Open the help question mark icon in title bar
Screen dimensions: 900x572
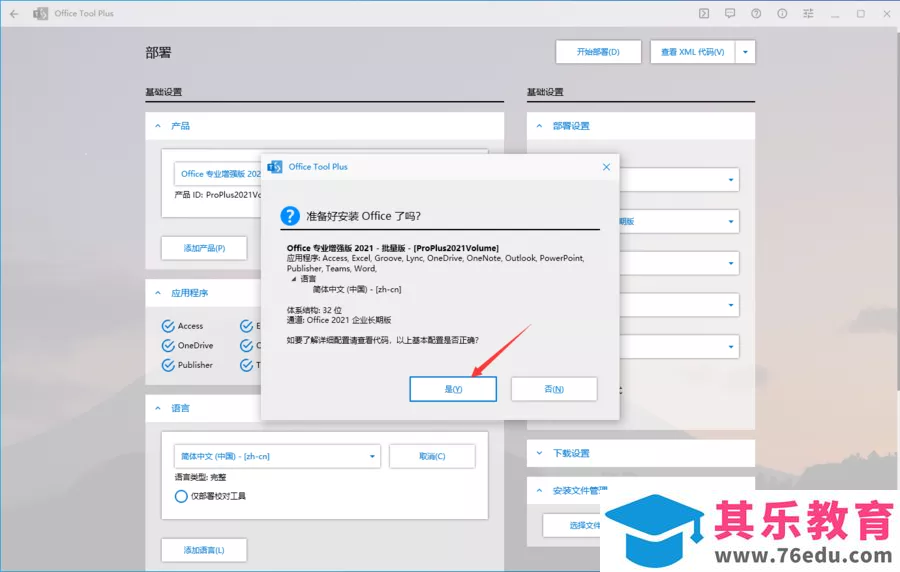click(x=756, y=13)
